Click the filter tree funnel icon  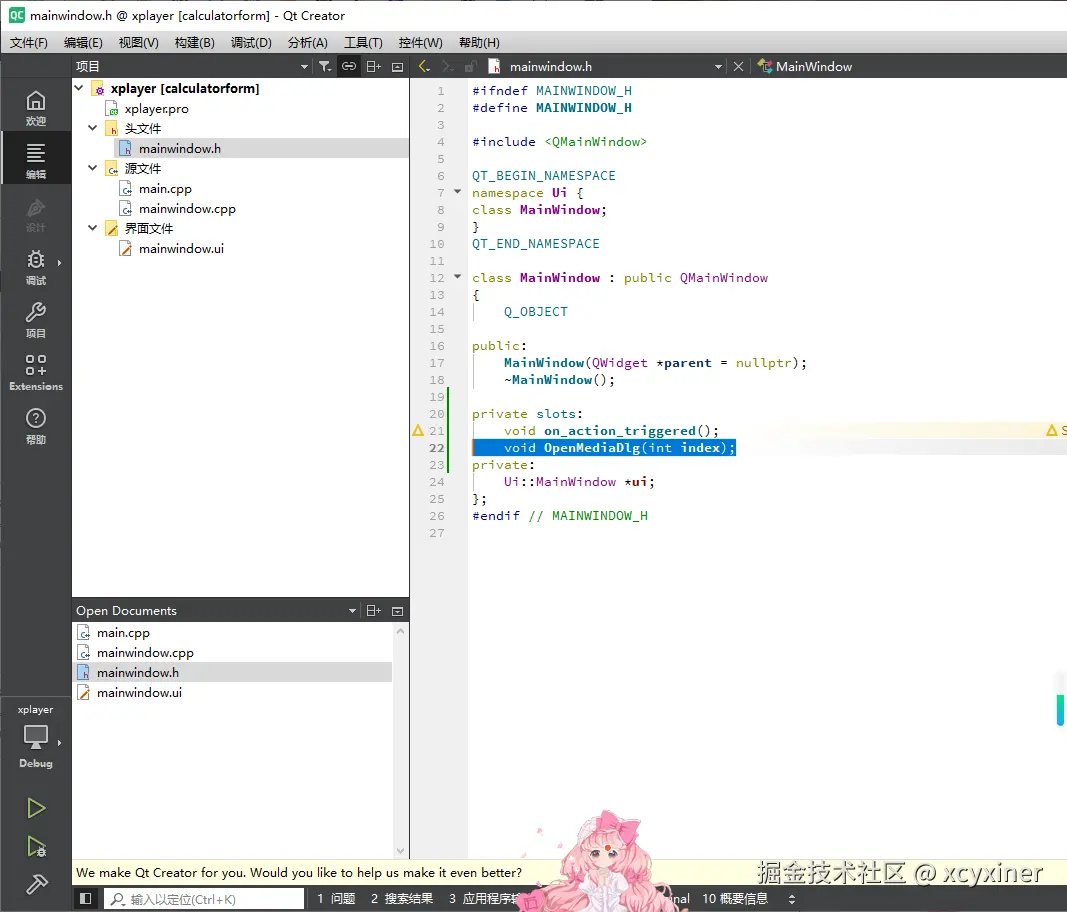tap(325, 66)
